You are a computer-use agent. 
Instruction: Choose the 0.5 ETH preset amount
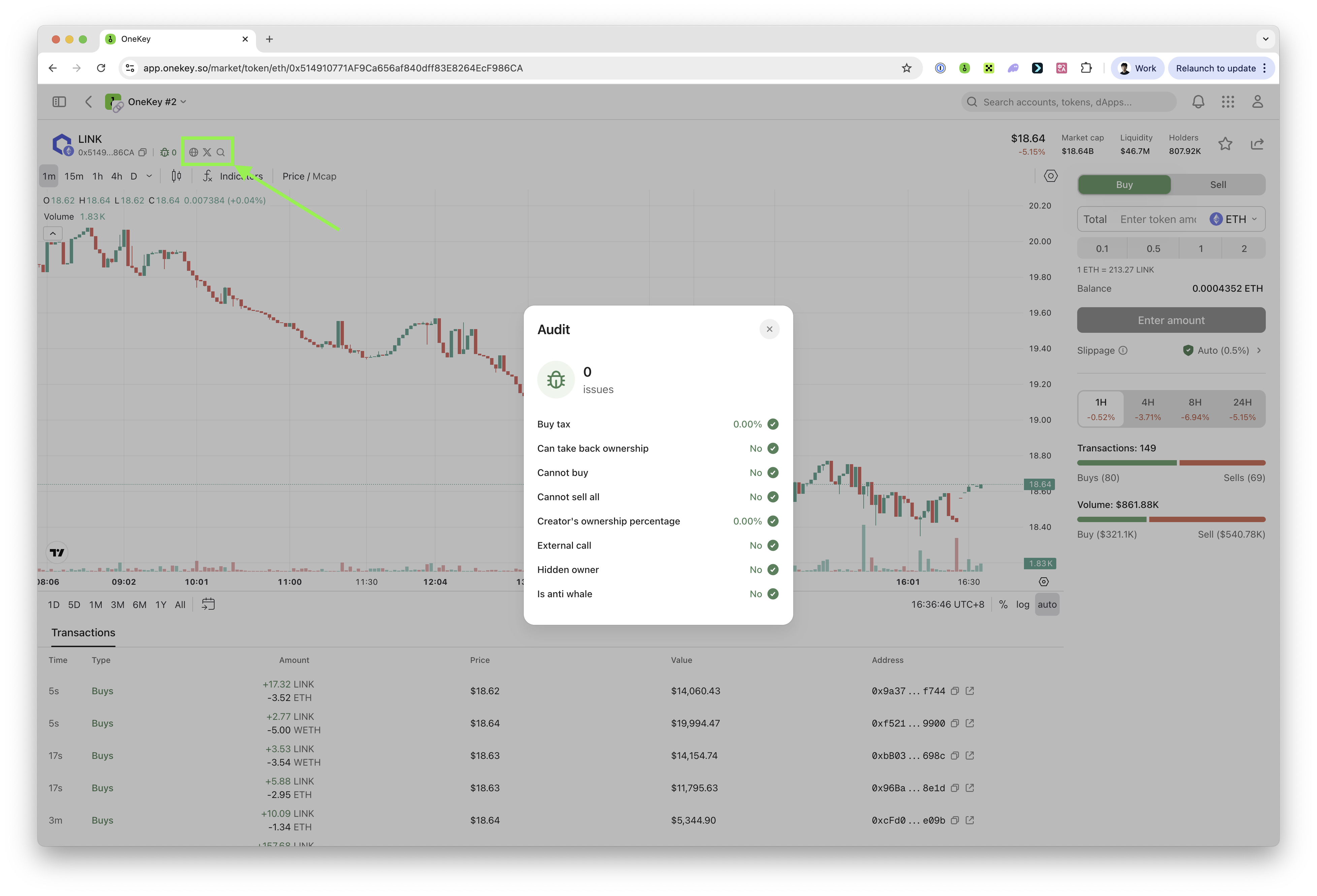pos(1153,249)
